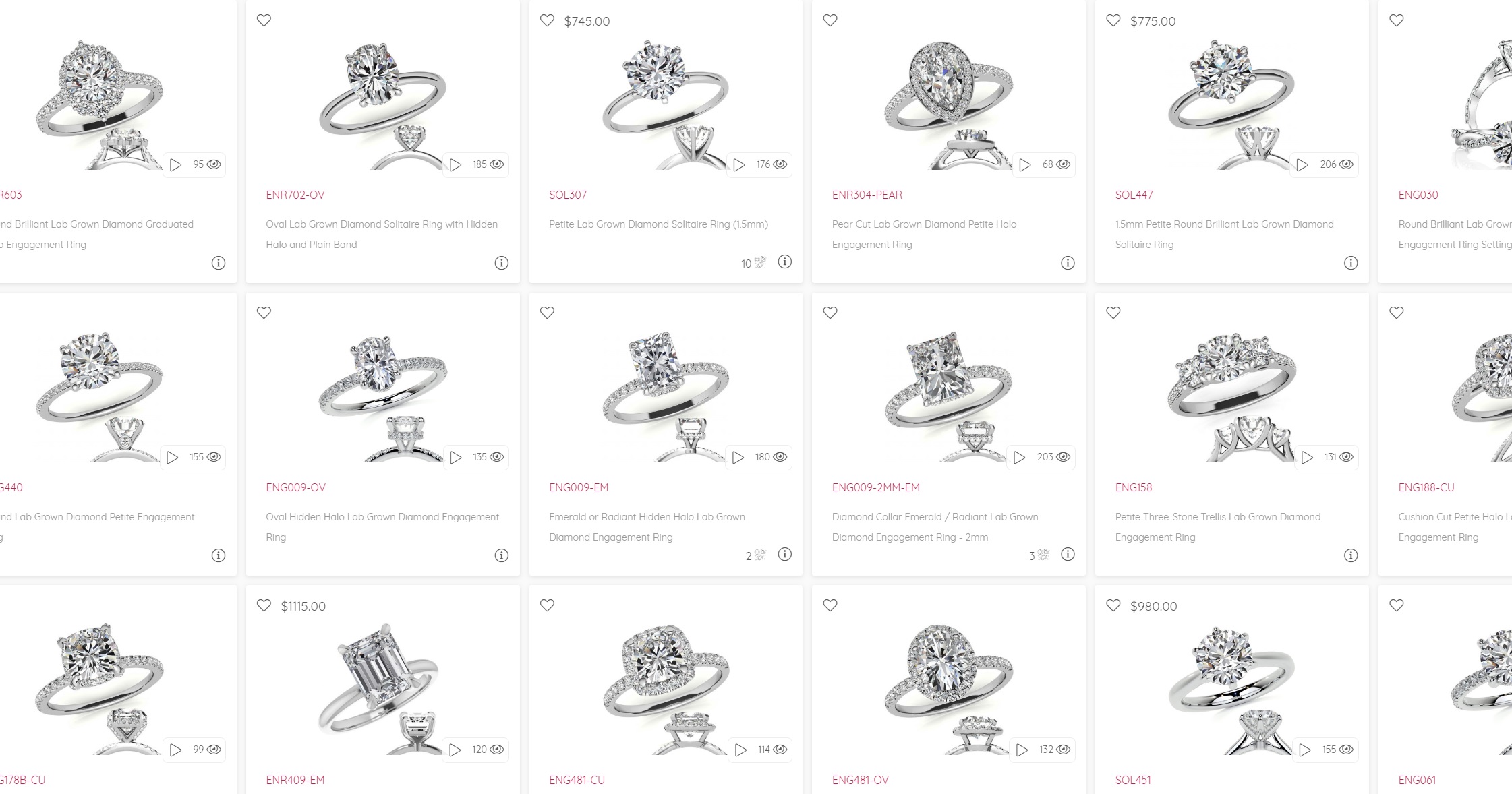Click the heart on ENG009-2MM-EM card
The image size is (1512, 794).
(x=830, y=313)
